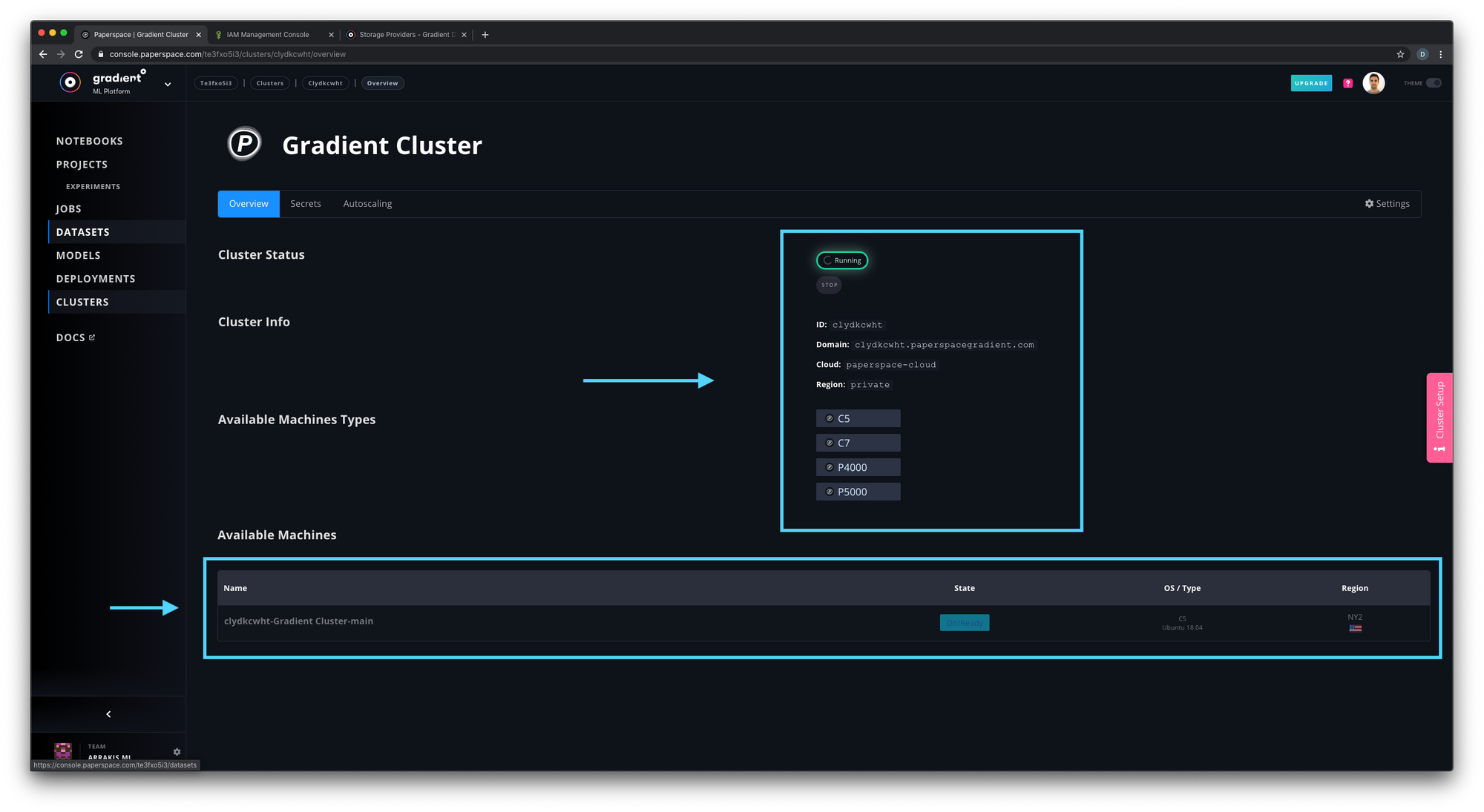Click the Arrakis team avatar

pos(63,750)
